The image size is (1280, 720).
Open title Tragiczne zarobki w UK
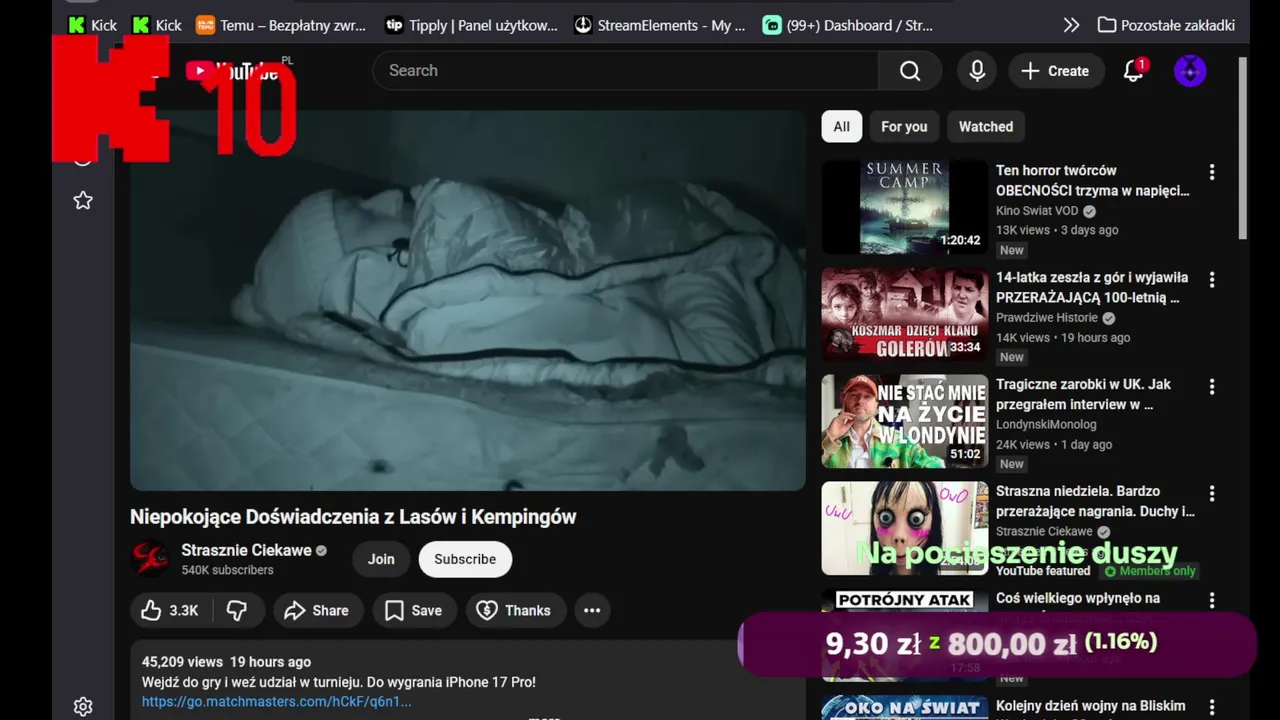pyautogui.click(x=1083, y=394)
